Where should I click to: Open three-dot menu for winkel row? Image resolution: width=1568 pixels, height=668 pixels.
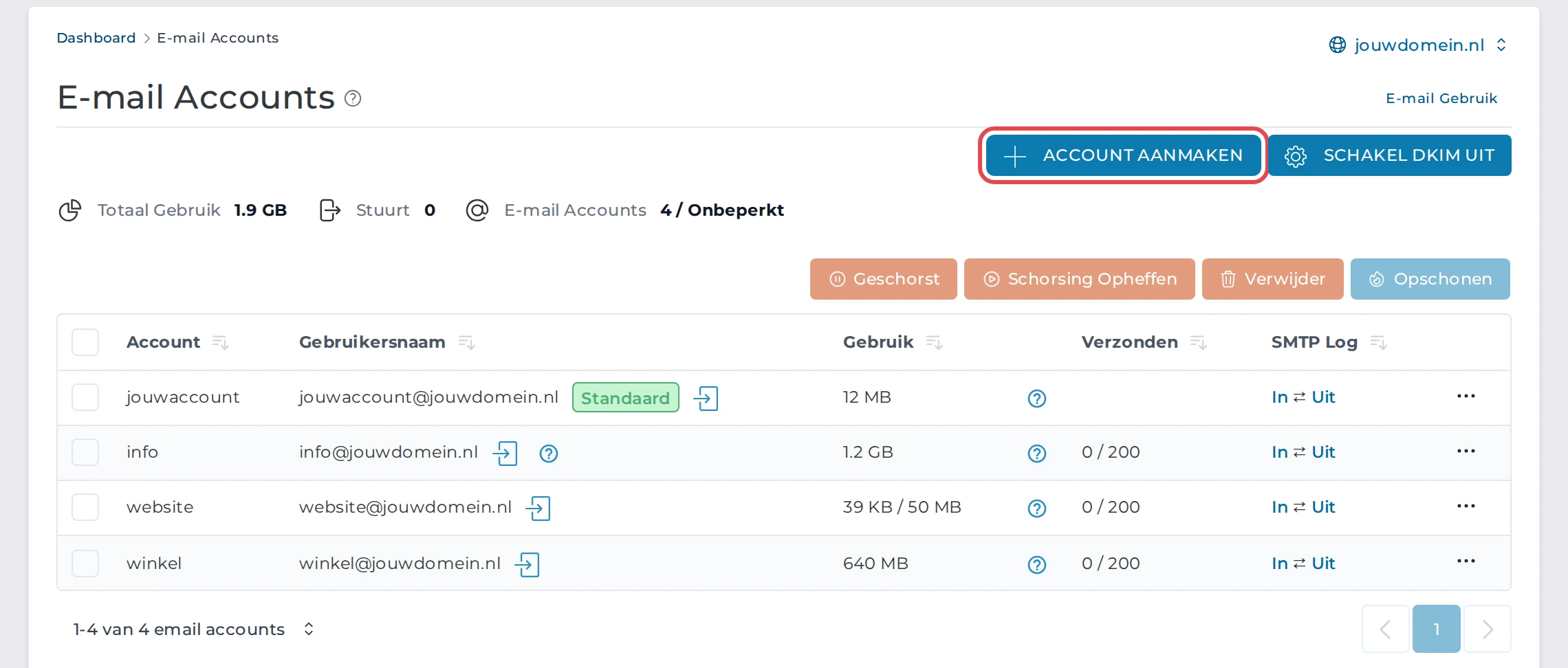click(1466, 561)
